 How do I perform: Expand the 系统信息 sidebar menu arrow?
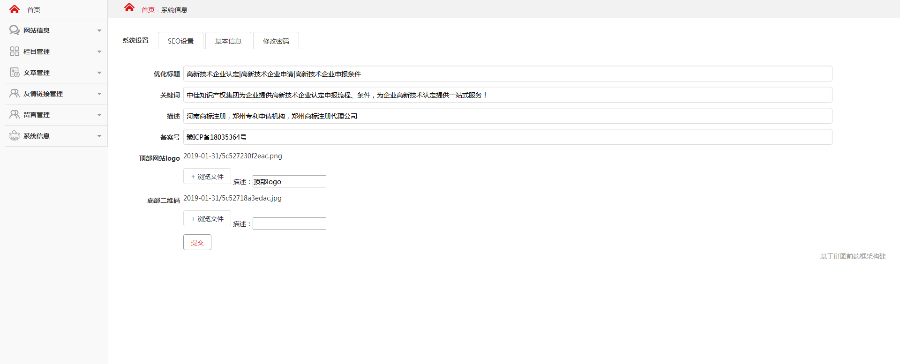tap(99, 137)
